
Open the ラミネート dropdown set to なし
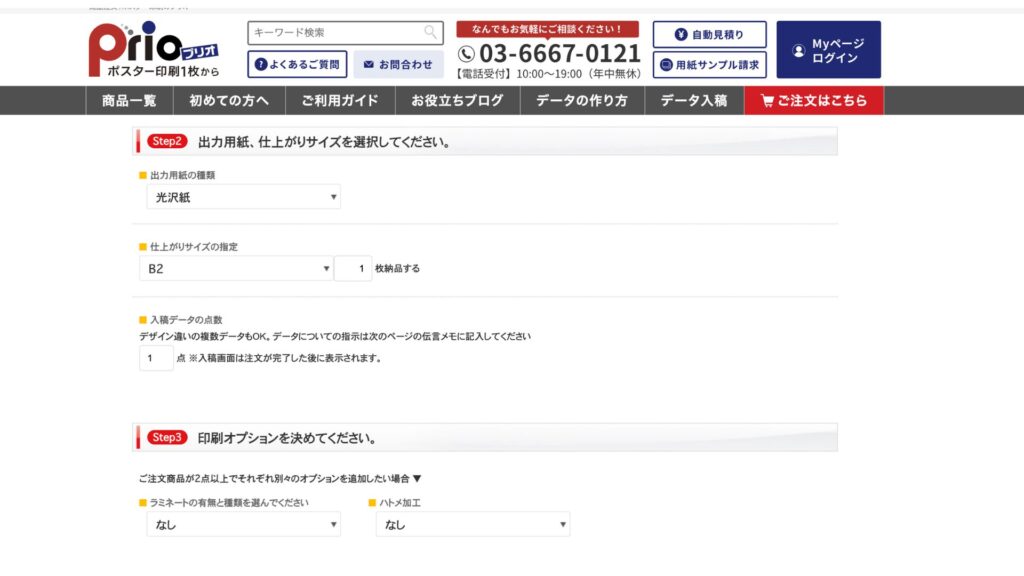click(x=243, y=523)
